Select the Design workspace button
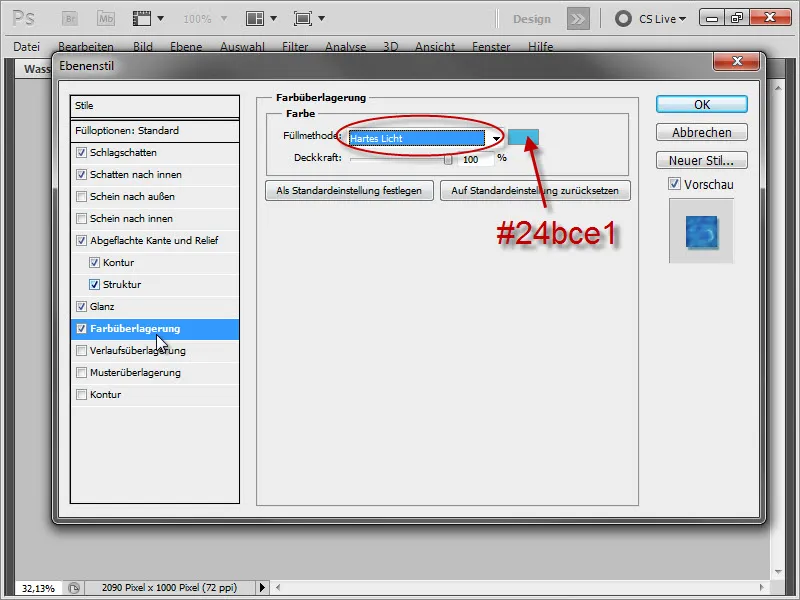Viewport: 800px width, 600px height. coord(532,19)
